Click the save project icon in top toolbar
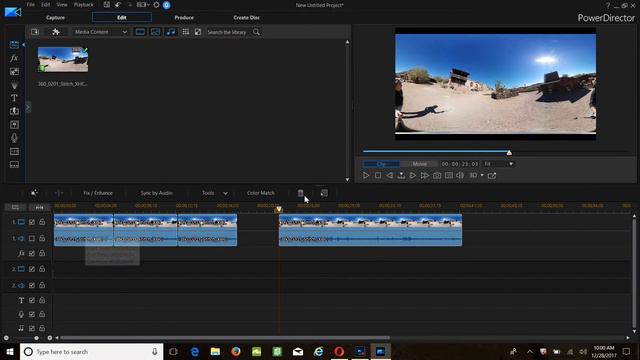Viewport: 640px width, 360px height. coord(107,5)
